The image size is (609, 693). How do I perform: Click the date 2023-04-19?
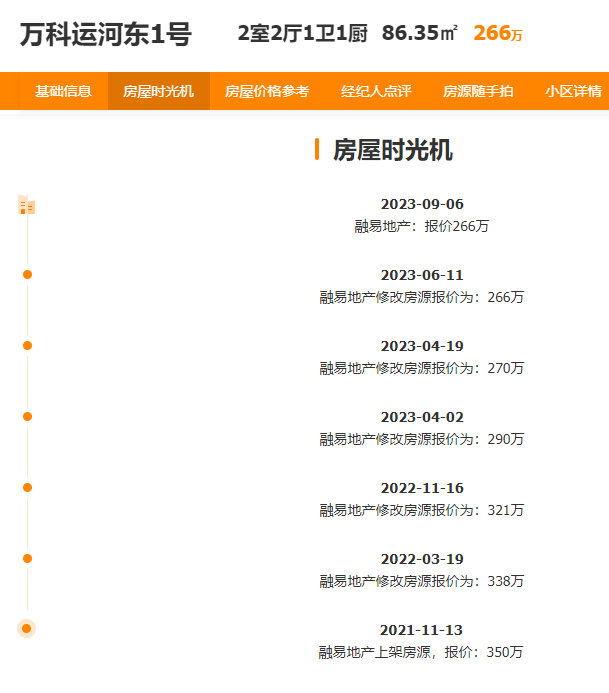coord(422,346)
